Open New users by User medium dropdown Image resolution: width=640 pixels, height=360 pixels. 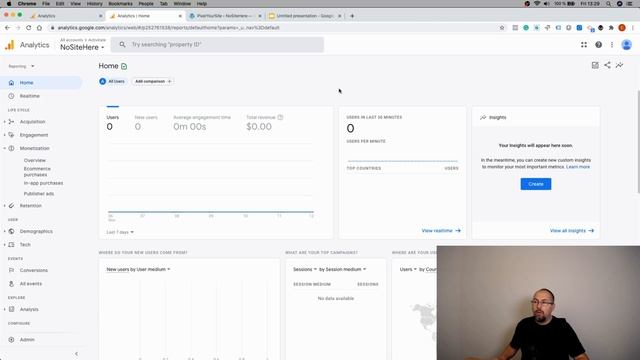pyautogui.click(x=138, y=269)
